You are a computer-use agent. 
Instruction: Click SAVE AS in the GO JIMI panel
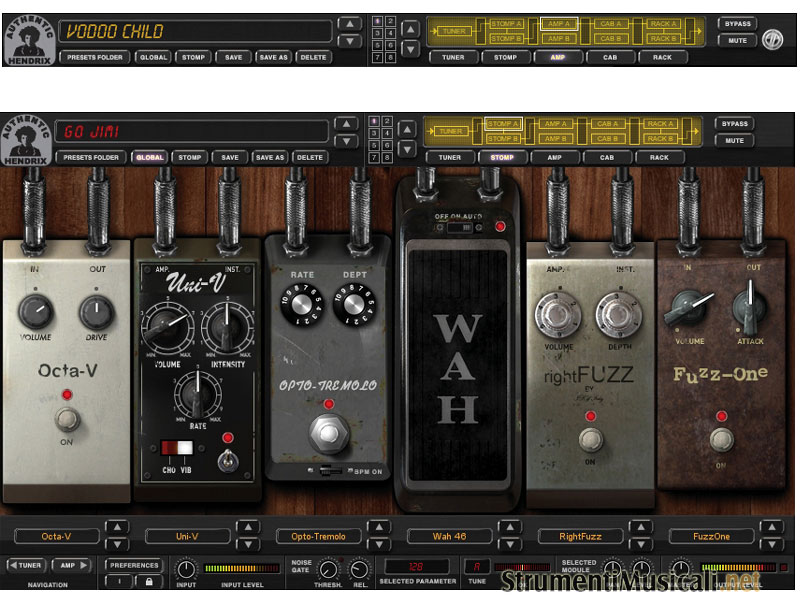pyautogui.click(x=269, y=157)
